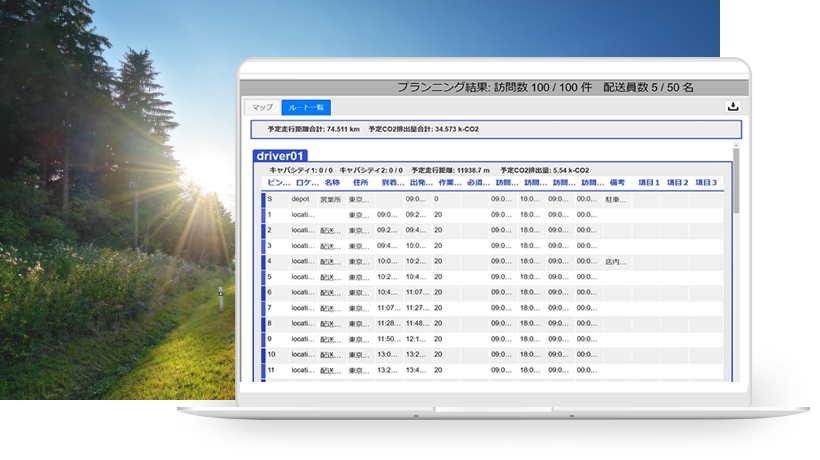This screenshot has width=820, height=460.
Task: Click the プランニング結果 title bar text
Action: (x=545, y=87)
